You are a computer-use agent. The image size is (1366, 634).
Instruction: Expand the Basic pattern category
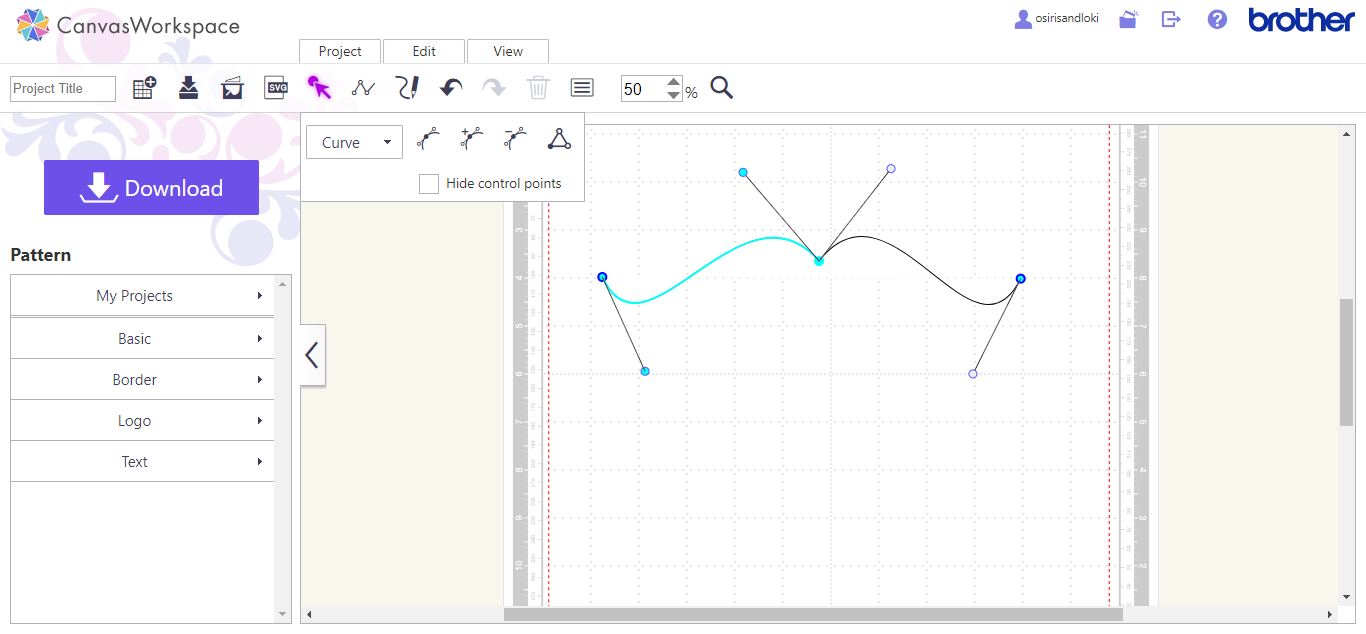(134, 338)
